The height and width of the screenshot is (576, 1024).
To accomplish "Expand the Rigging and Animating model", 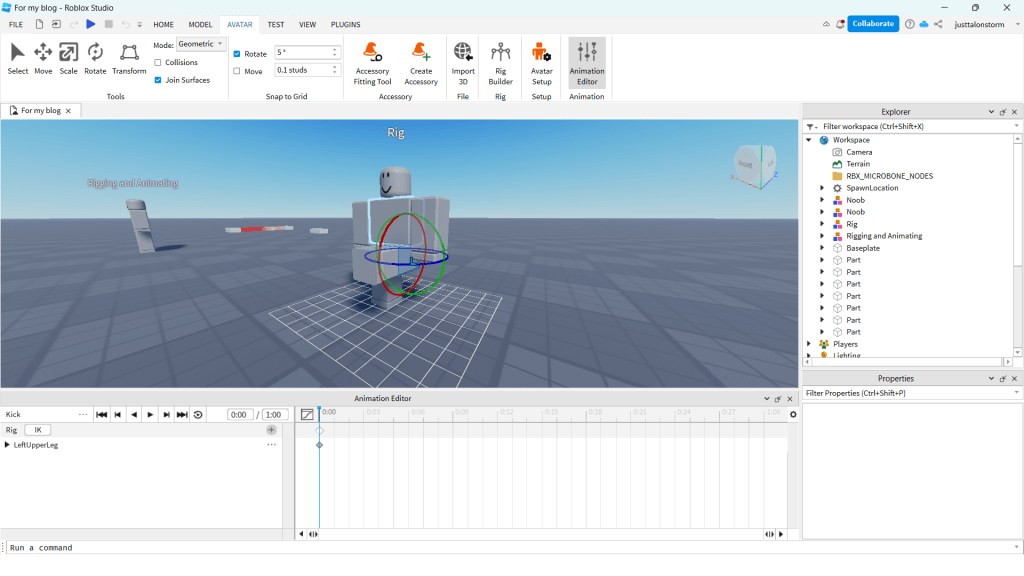I will pyautogui.click(x=822, y=236).
